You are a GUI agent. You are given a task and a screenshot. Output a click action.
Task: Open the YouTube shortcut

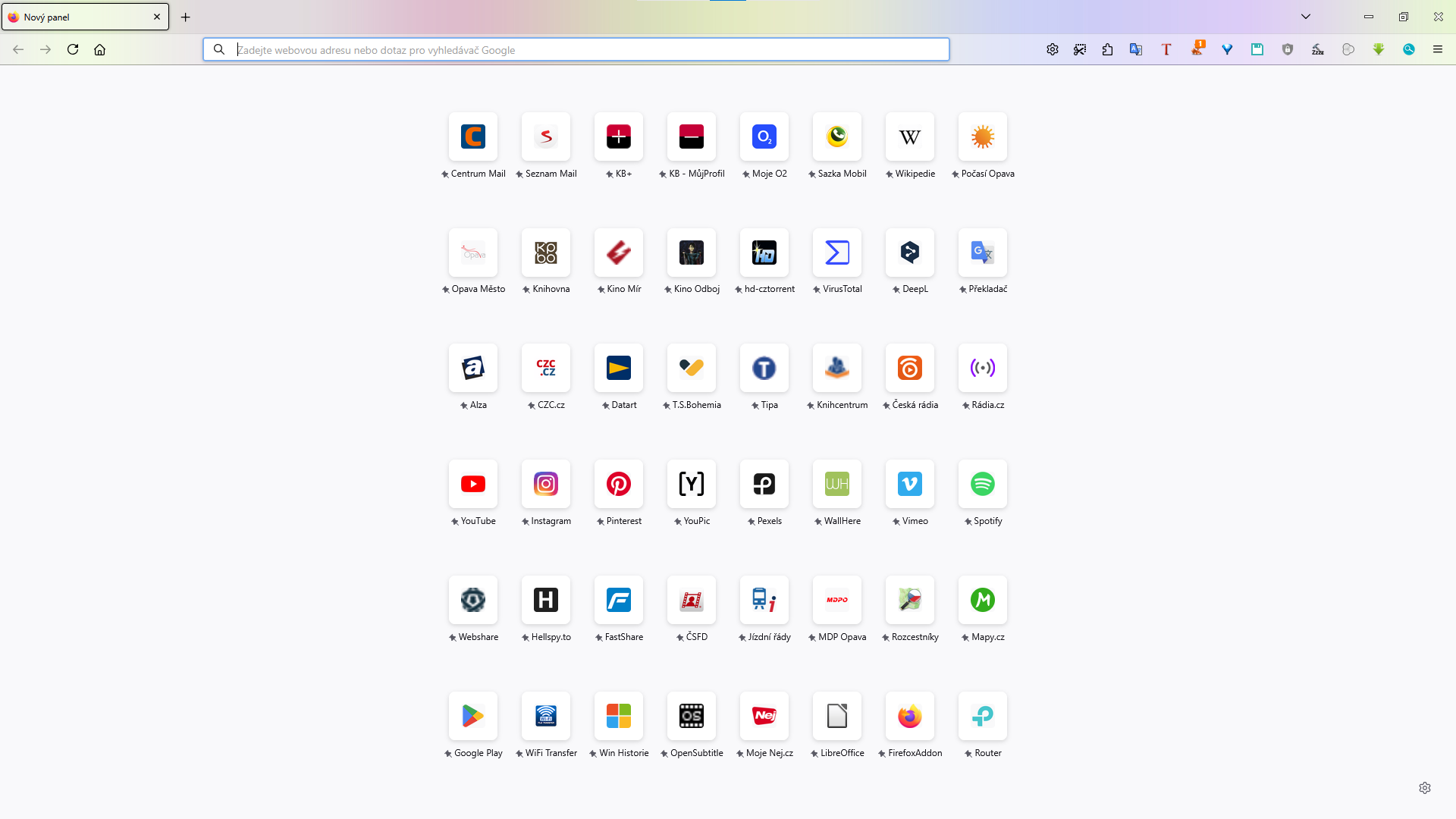point(473,485)
